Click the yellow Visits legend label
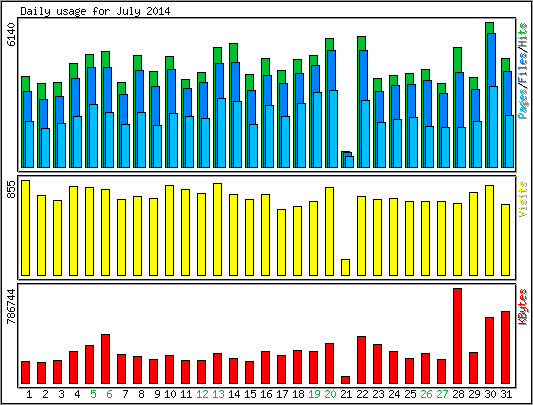533x405 pixels. (523, 199)
